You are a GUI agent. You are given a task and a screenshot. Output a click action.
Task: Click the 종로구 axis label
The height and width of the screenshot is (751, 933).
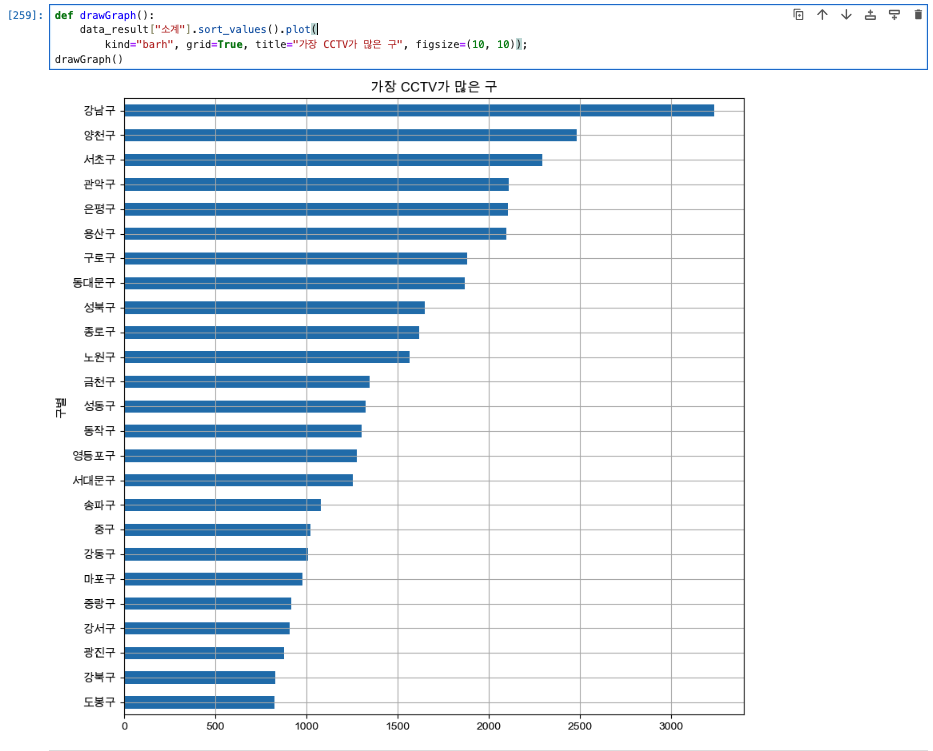(99, 332)
